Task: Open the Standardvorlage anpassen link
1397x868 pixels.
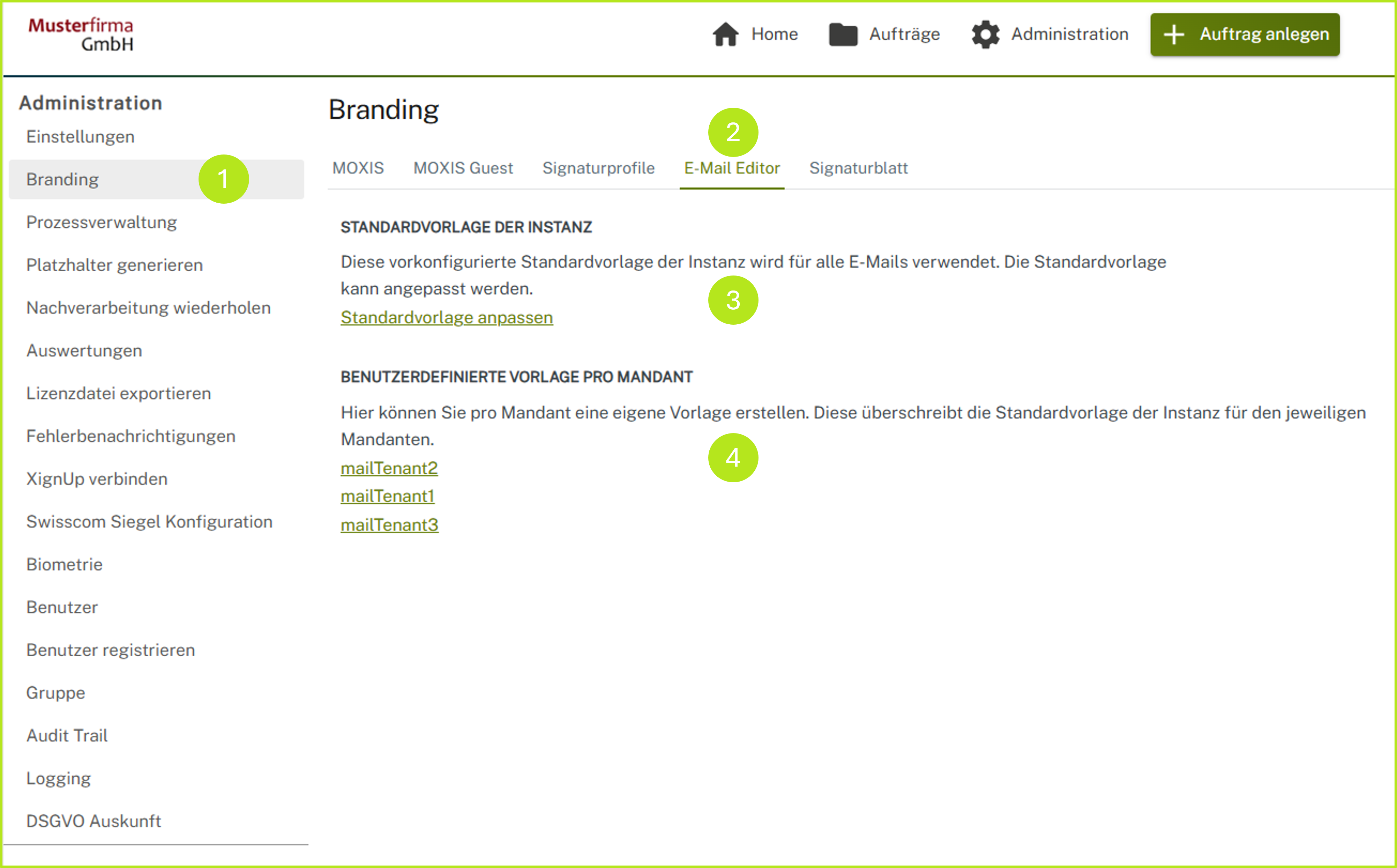Action: tap(446, 317)
